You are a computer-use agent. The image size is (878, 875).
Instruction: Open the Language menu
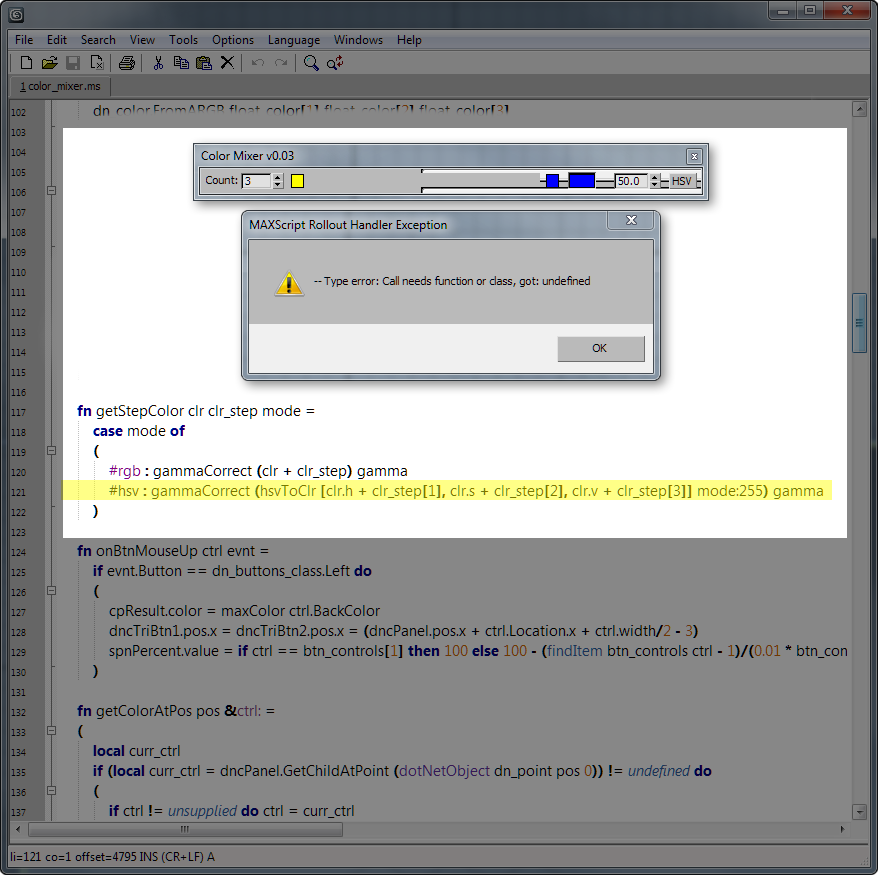(x=294, y=40)
